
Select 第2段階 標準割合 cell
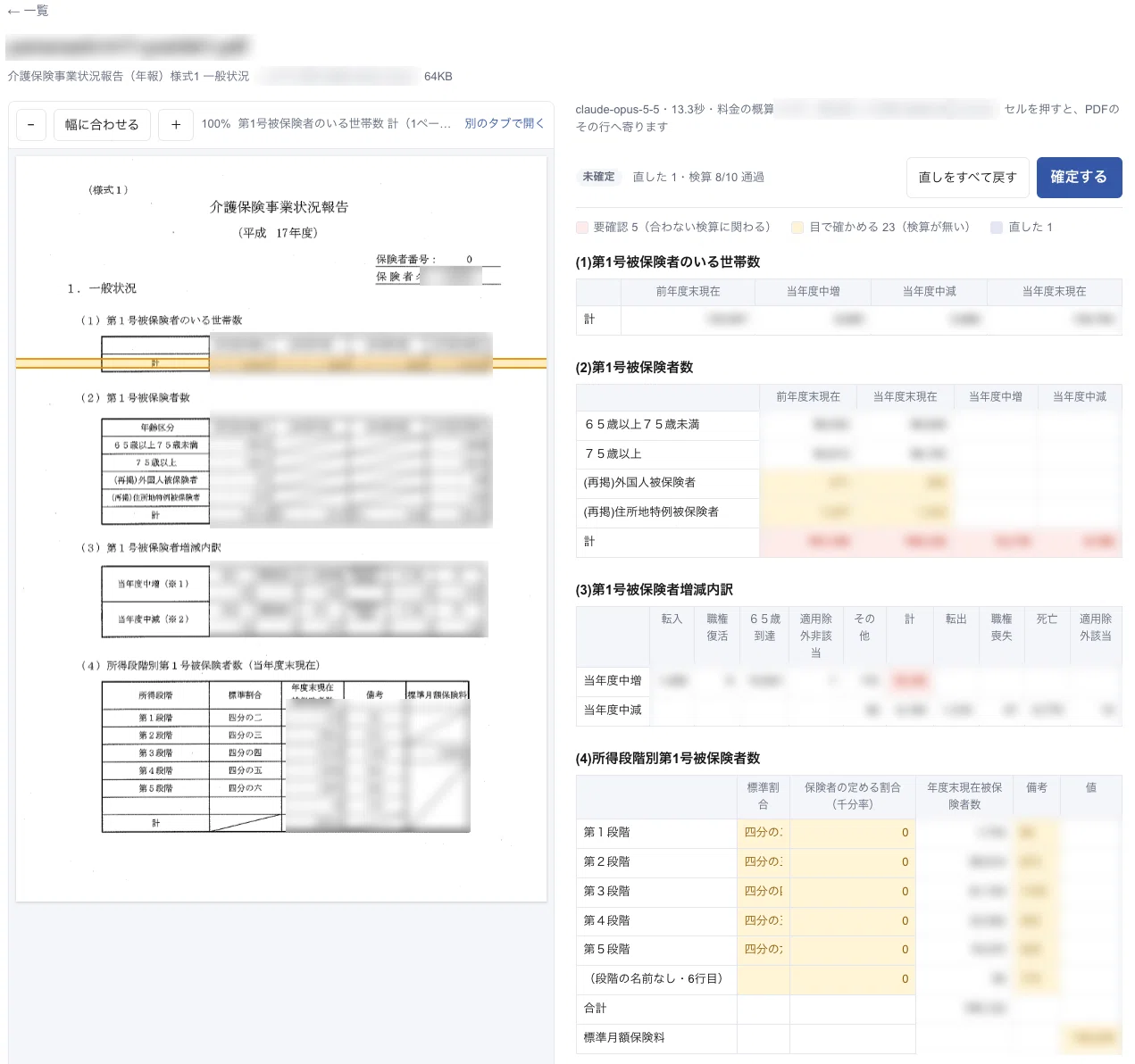pos(764,862)
